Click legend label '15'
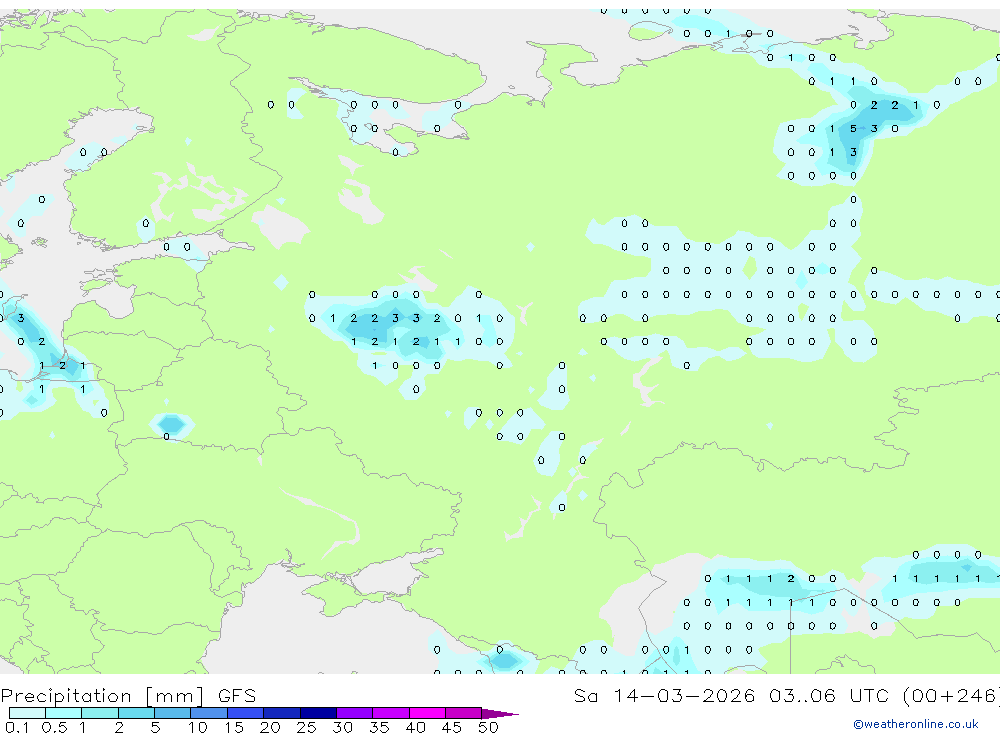 pos(234,727)
